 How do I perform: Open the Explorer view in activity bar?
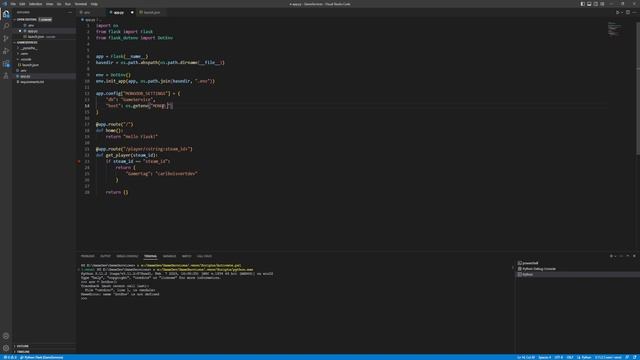[x=6, y=14]
